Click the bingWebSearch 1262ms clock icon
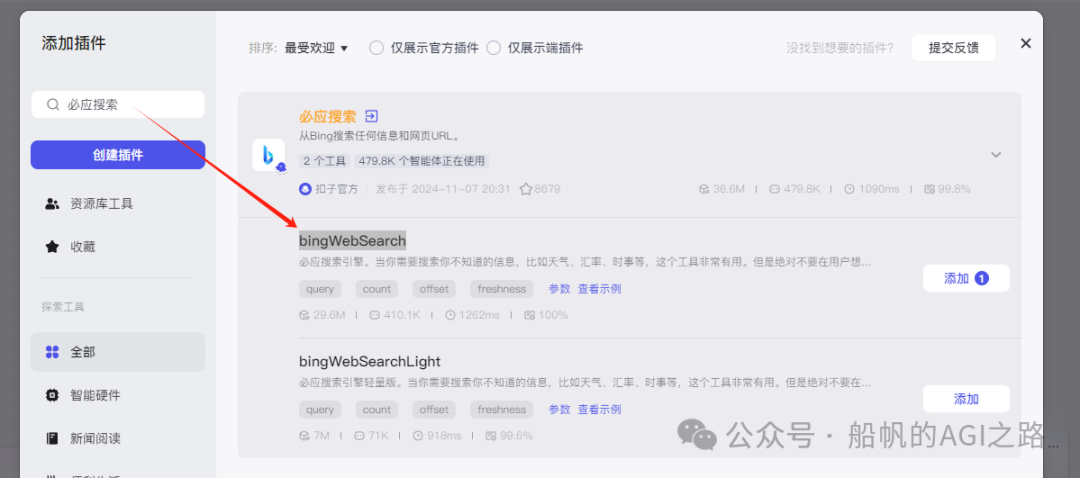The width and height of the screenshot is (1080, 478). tap(450, 315)
